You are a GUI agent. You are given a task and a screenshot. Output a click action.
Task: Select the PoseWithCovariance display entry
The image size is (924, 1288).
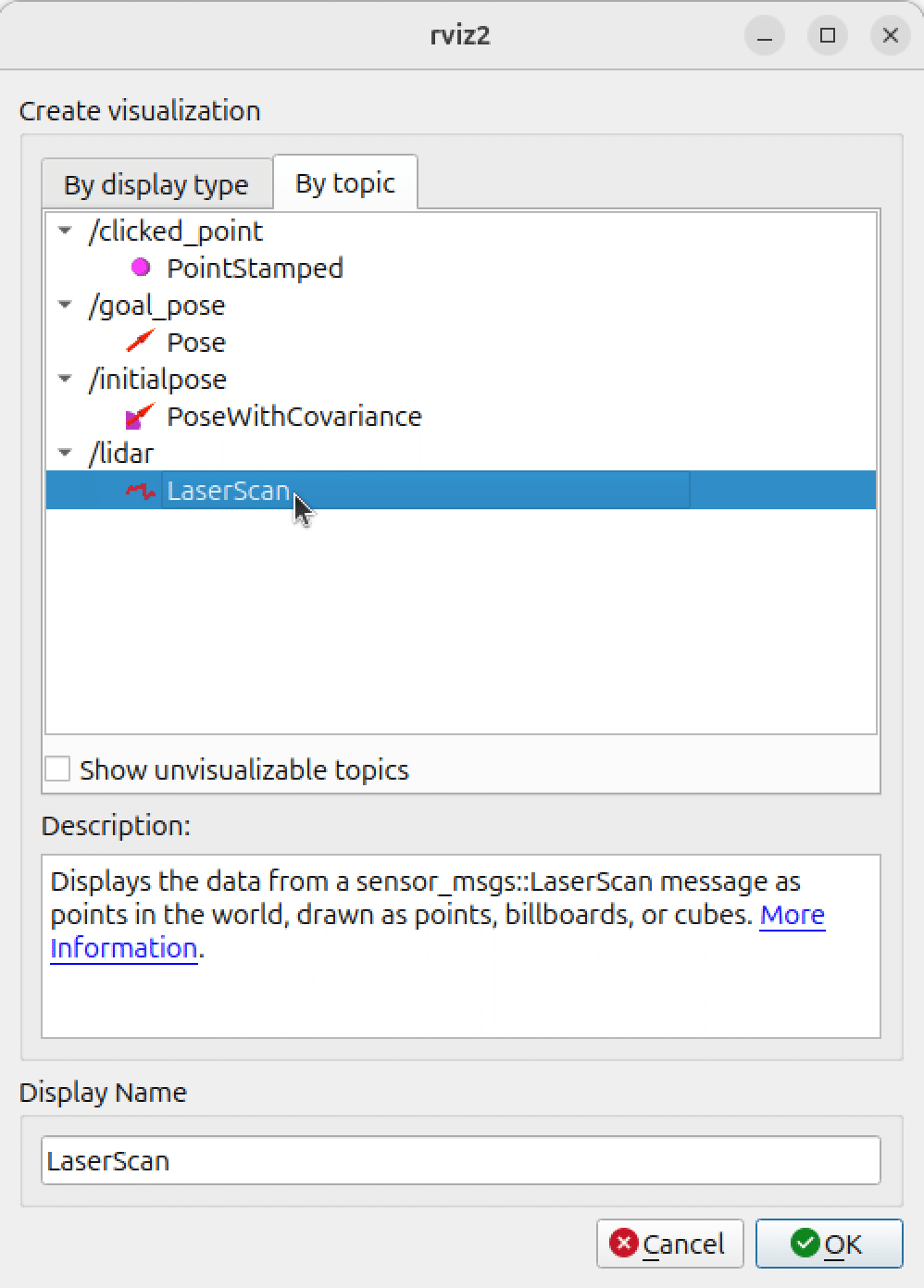click(293, 417)
